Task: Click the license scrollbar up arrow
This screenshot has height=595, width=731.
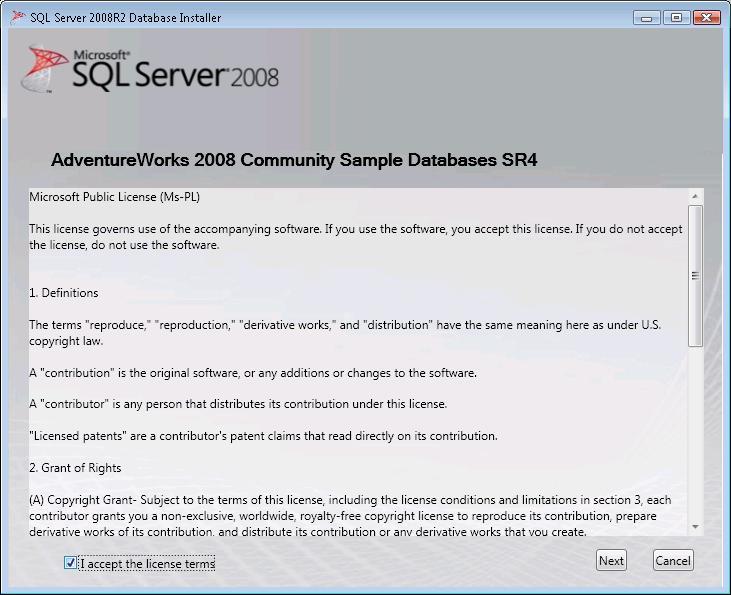Action: tap(695, 196)
